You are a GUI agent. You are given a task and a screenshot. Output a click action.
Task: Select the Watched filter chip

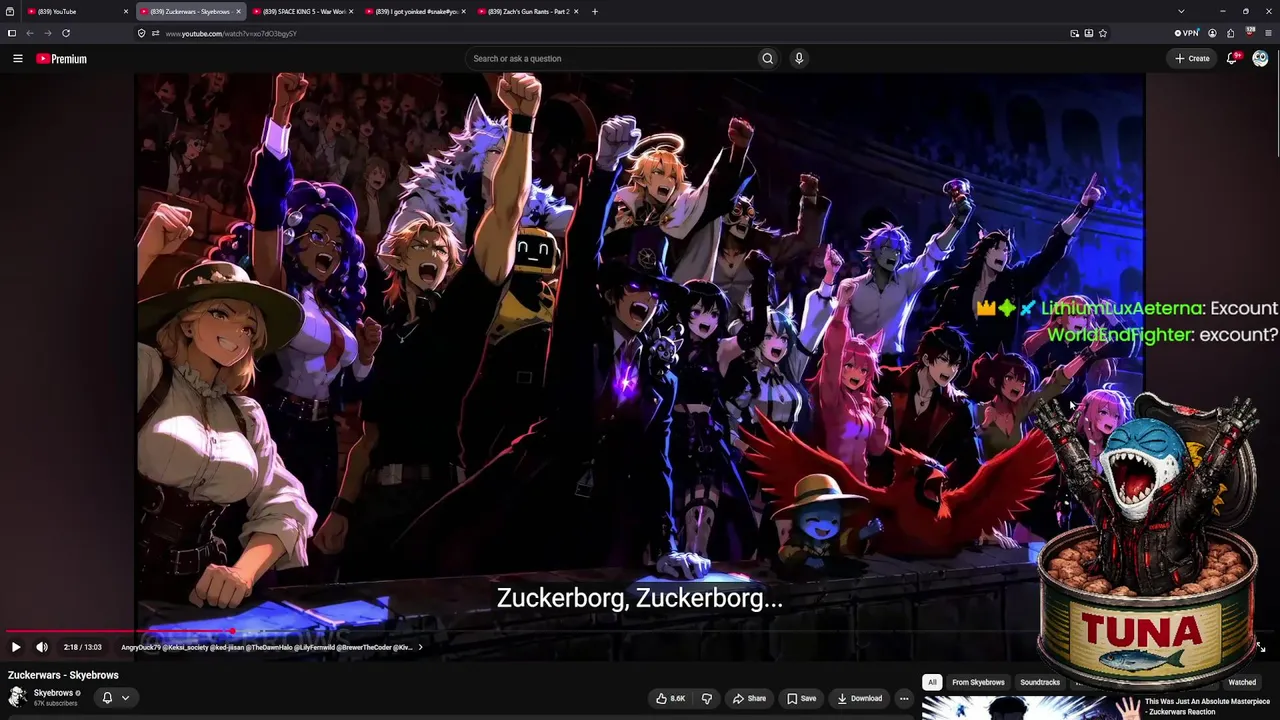[x=1242, y=682]
